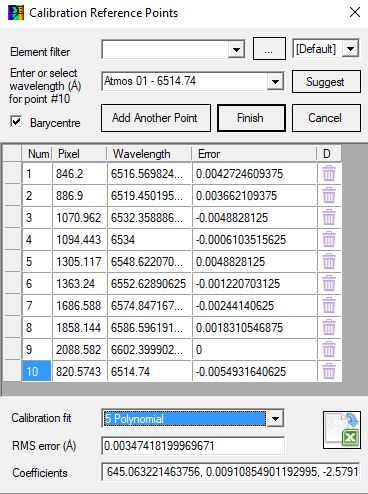The image size is (368, 494).
Task: Click the D column header
Action: click(x=329, y=154)
